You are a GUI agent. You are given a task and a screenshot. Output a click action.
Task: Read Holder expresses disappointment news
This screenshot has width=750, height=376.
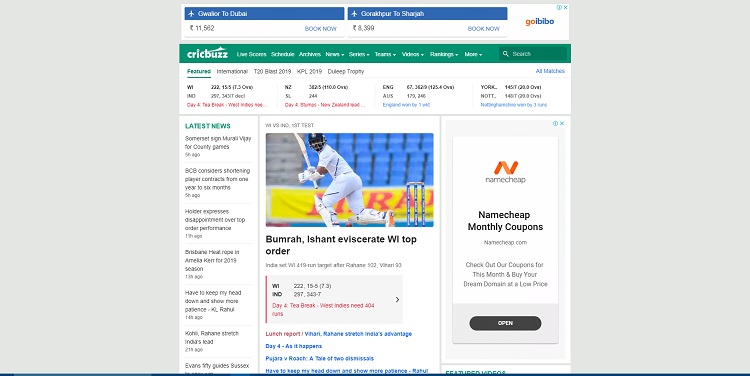215,220
